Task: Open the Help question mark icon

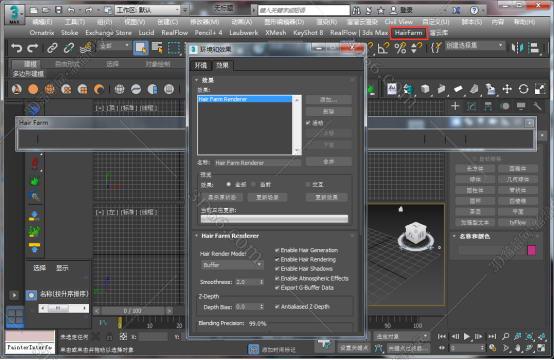Action: click(x=474, y=10)
